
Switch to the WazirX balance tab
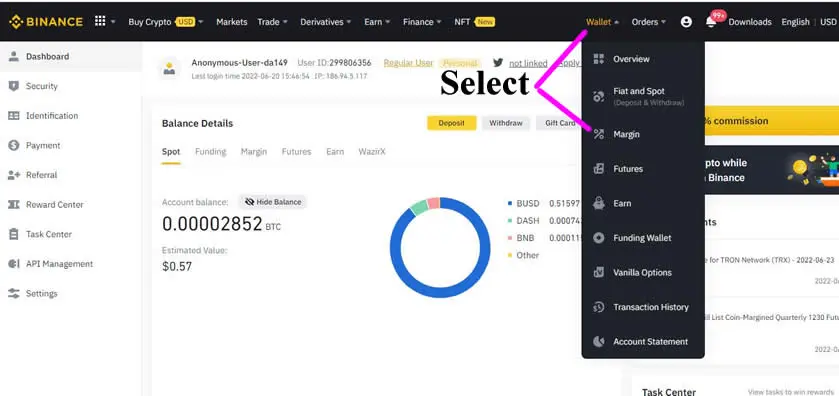click(x=372, y=152)
